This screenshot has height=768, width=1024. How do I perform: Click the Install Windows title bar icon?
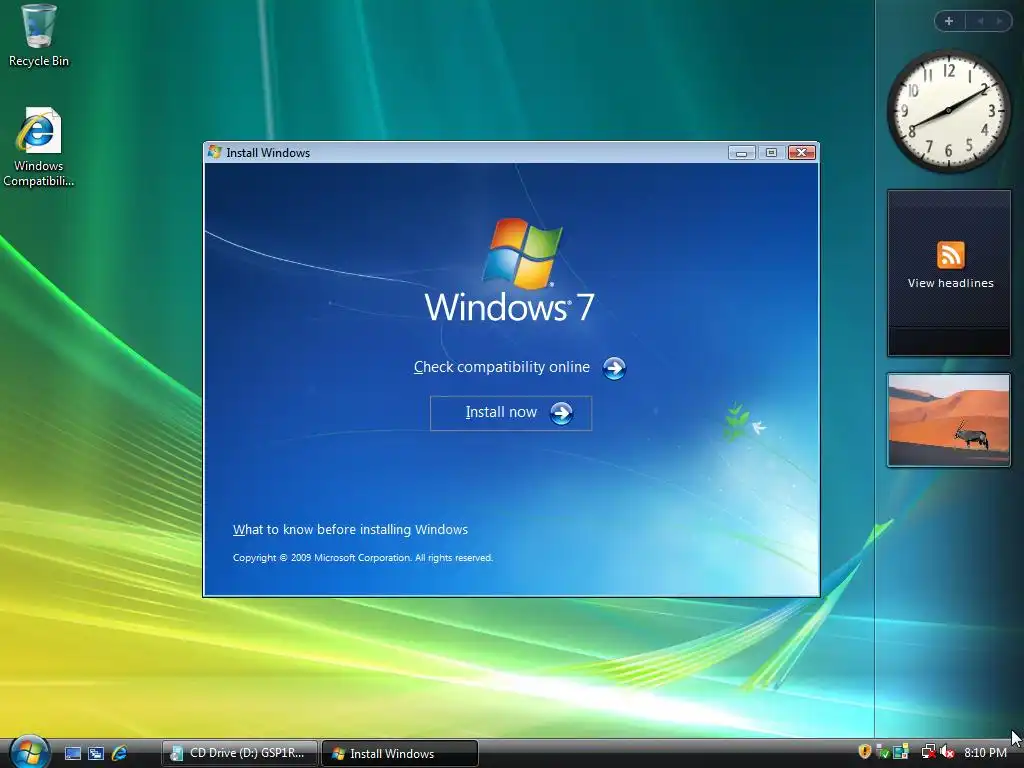pos(214,152)
